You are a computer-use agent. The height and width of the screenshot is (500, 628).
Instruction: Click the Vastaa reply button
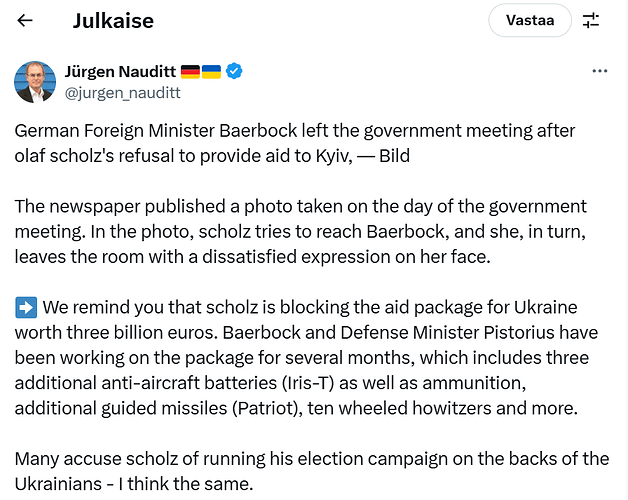click(529, 20)
